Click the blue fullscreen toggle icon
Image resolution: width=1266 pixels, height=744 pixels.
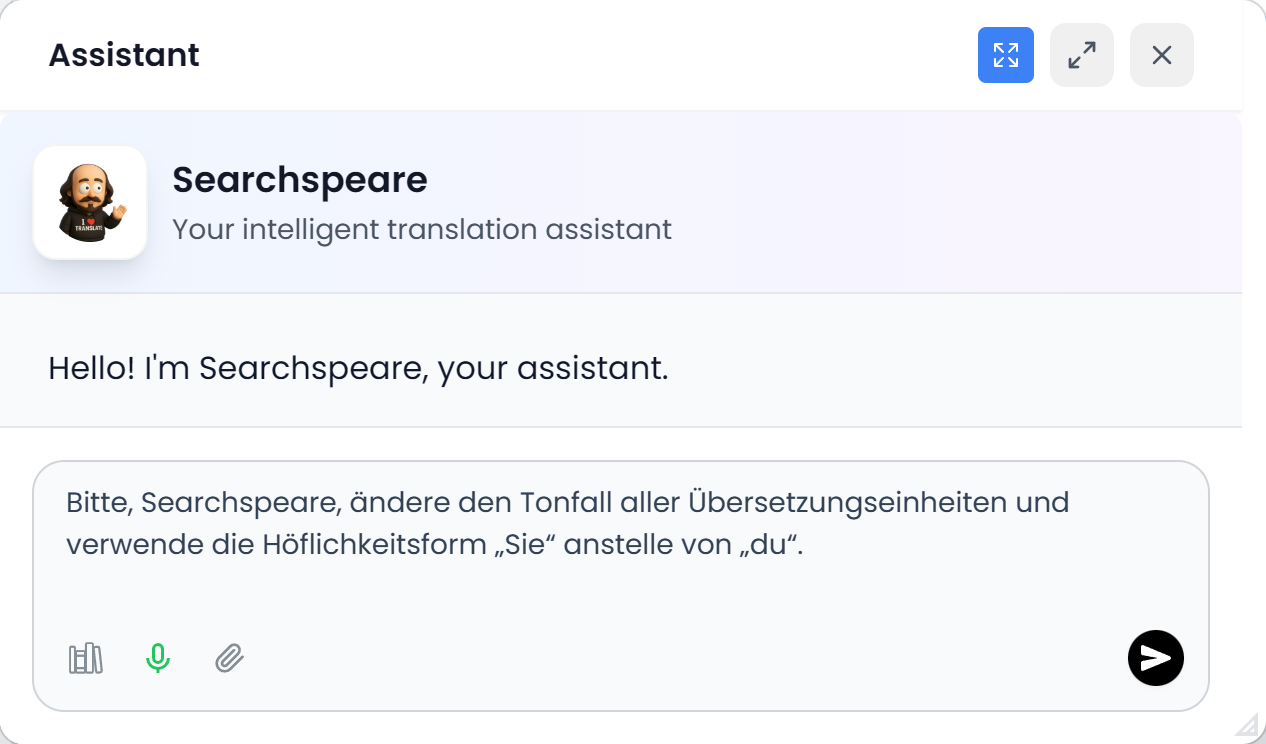click(1005, 55)
